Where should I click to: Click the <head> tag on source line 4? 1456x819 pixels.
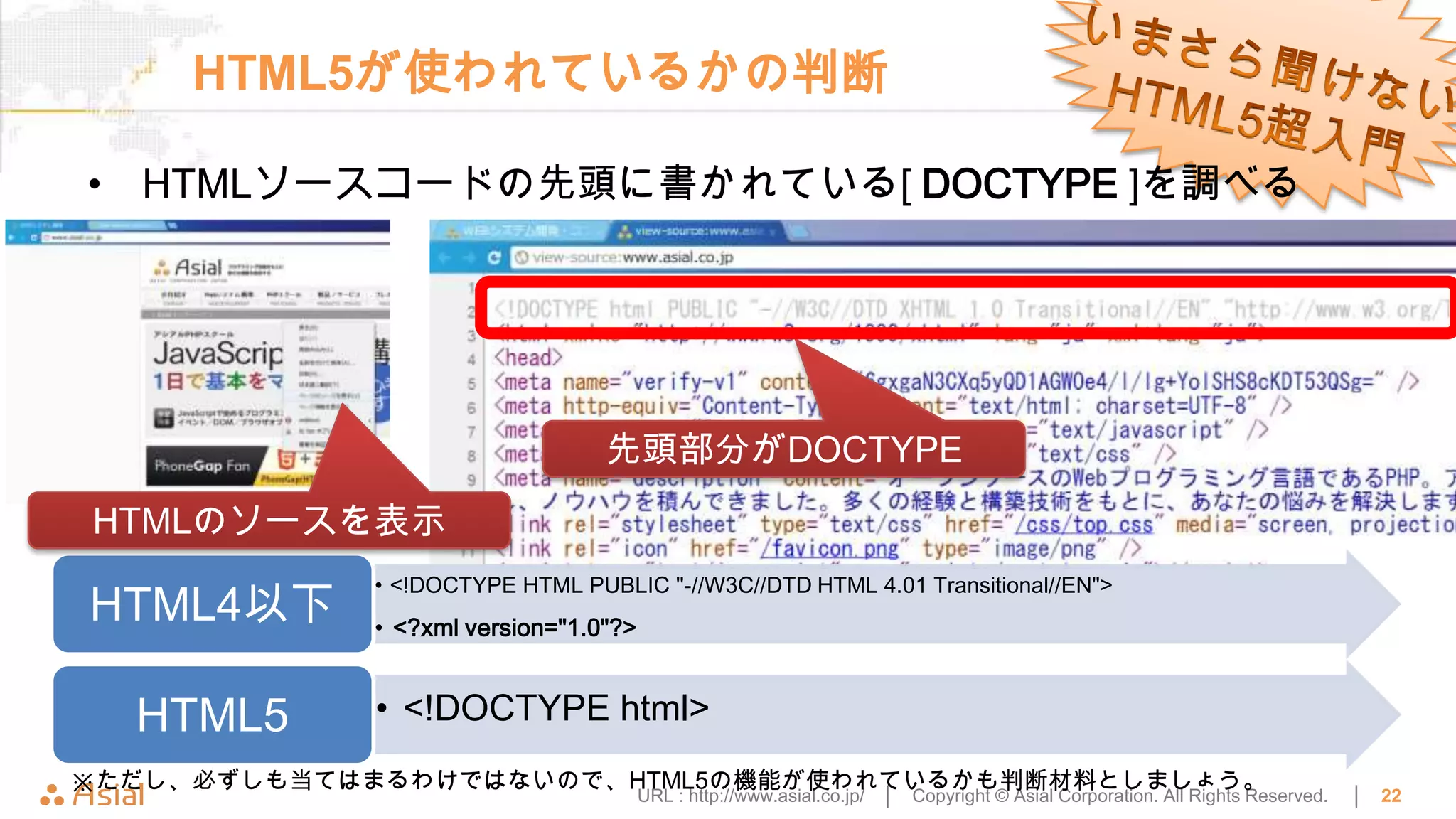pos(528,358)
